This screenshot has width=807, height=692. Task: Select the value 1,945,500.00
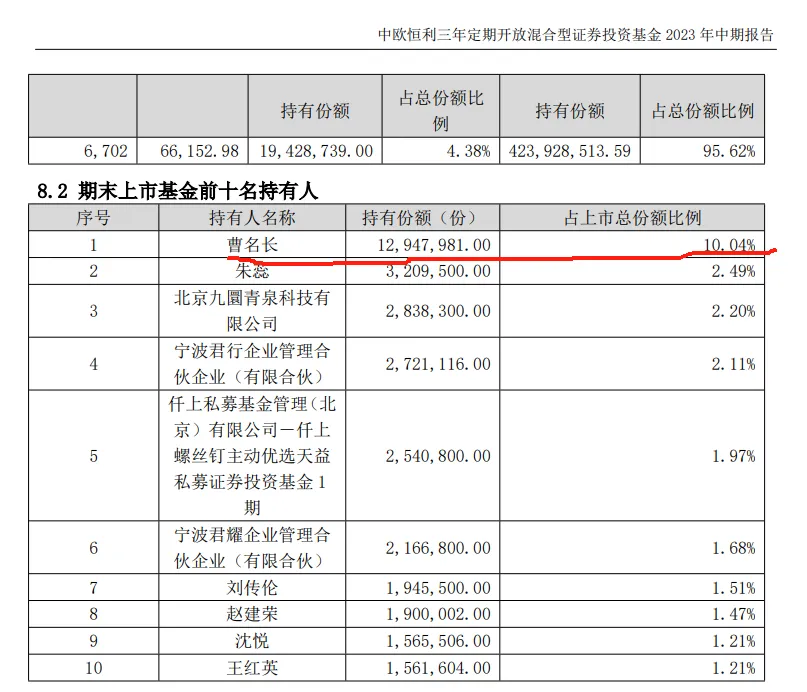438,588
